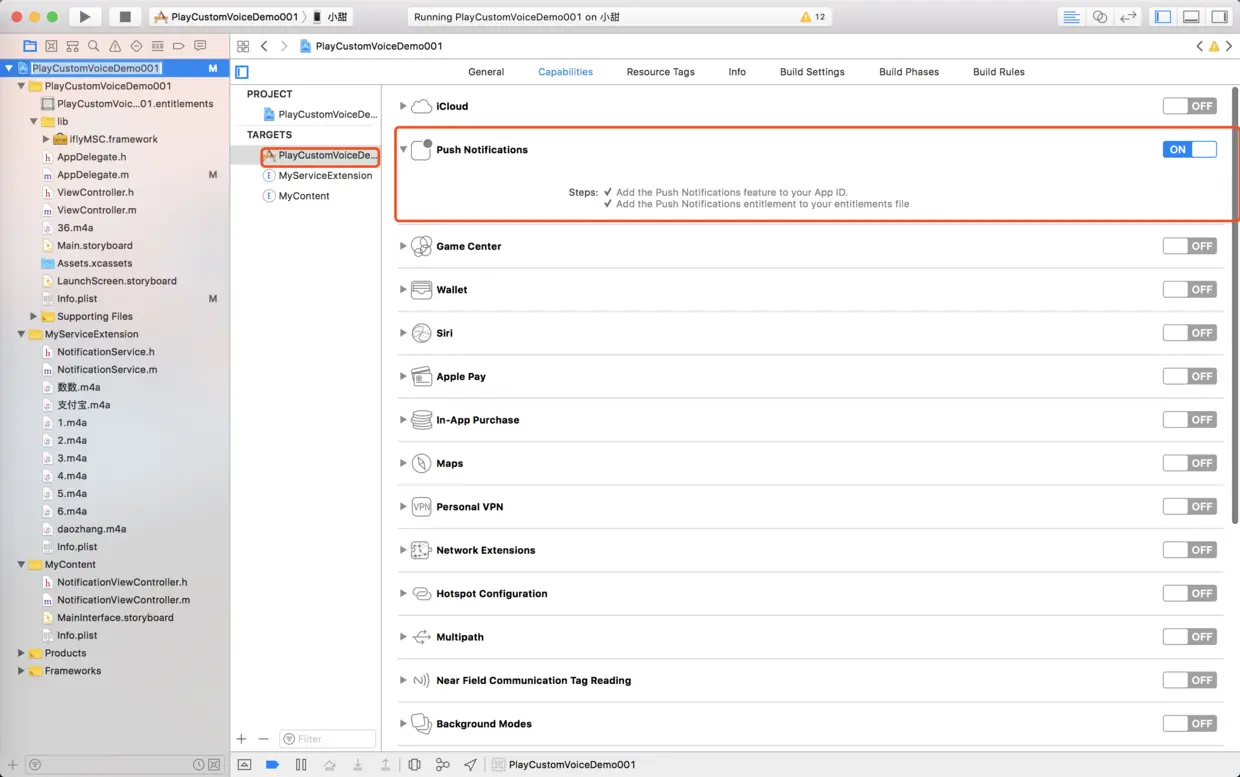Open the Issue navigator warning icon

[115, 46]
